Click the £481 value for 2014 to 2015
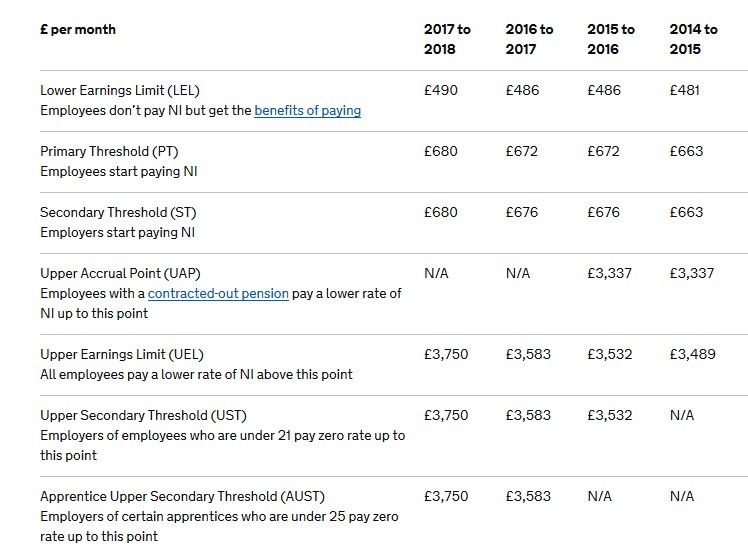The height and width of the screenshot is (553, 748). pyautogui.click(x=685, y=91)
